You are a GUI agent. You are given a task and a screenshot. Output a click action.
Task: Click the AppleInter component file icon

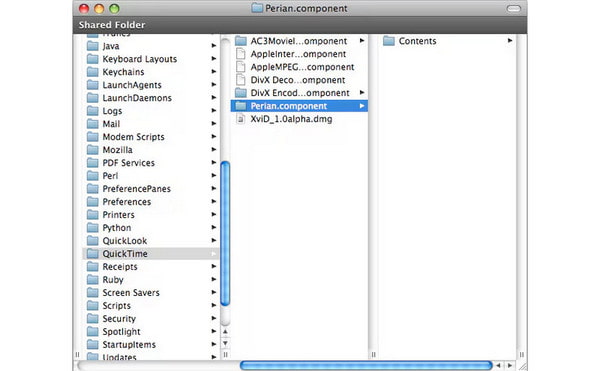241,54
